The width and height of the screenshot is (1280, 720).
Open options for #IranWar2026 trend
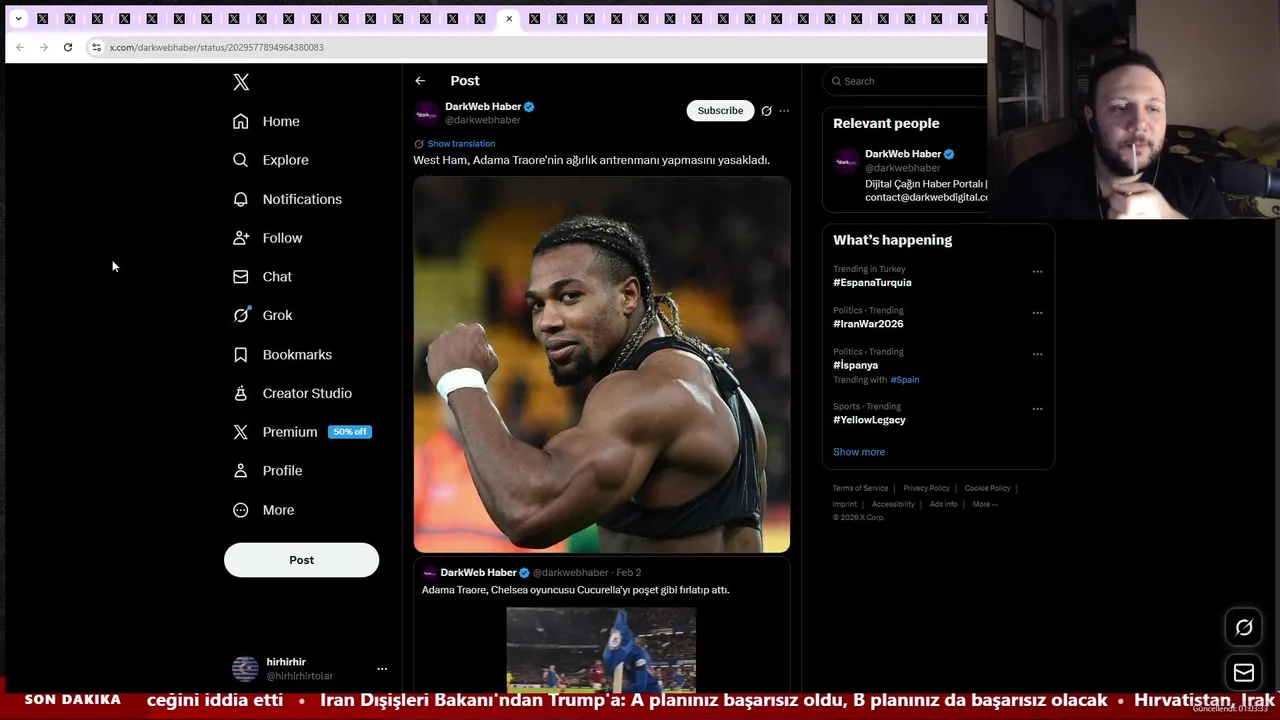click(1037, 312)
